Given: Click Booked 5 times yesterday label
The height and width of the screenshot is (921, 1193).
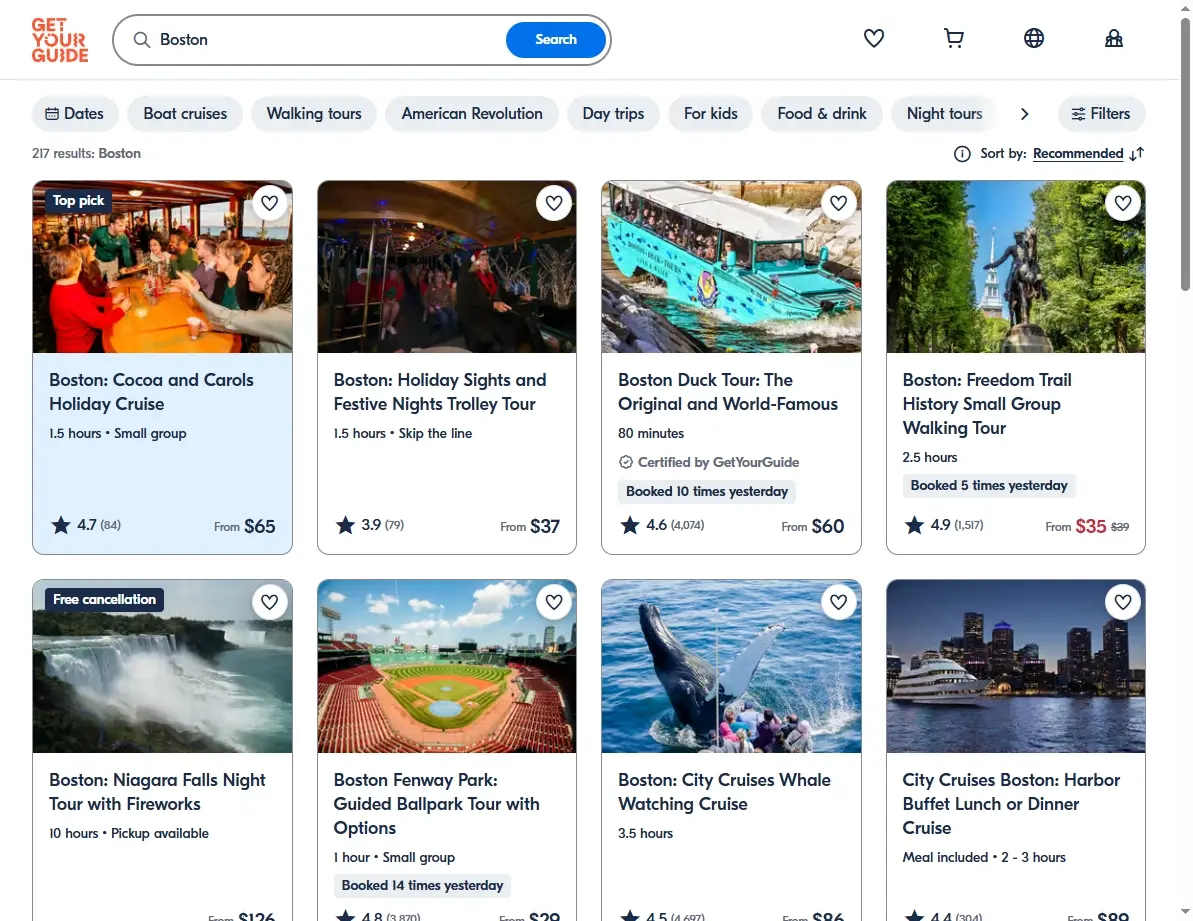Looking at the screenshot, I should (989, 485).
